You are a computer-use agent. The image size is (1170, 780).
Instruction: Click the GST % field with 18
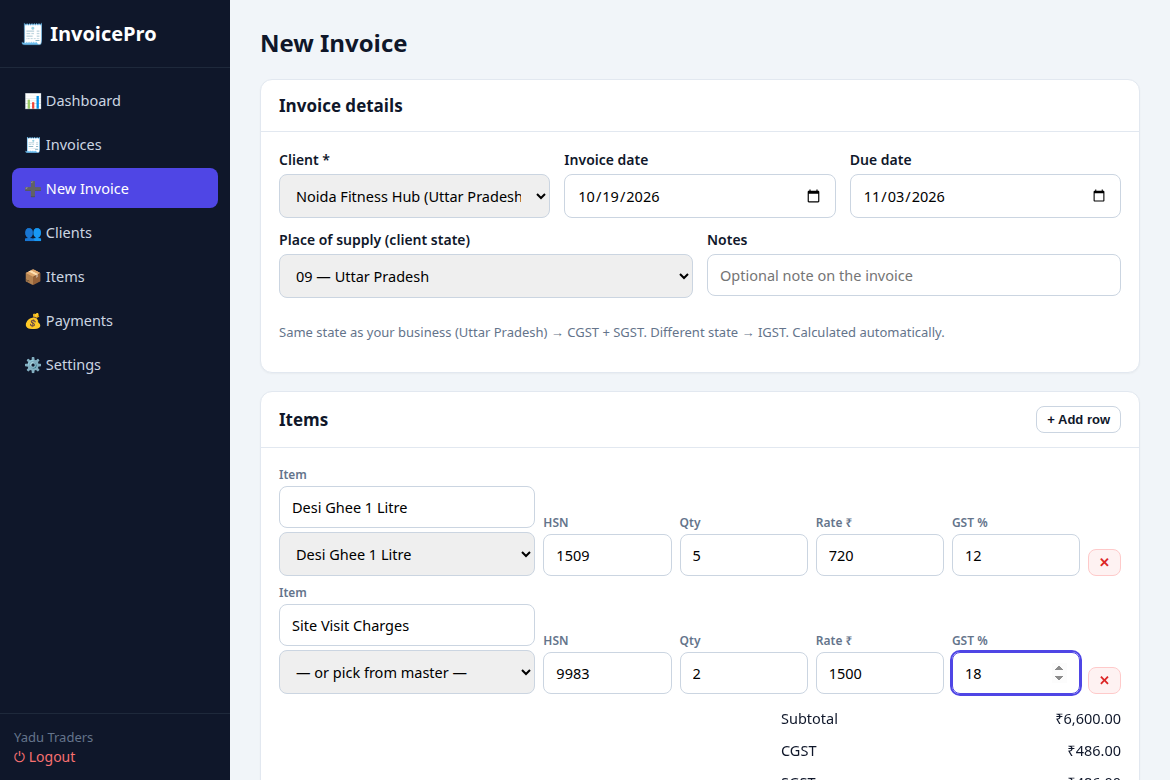click(1016, 673)
